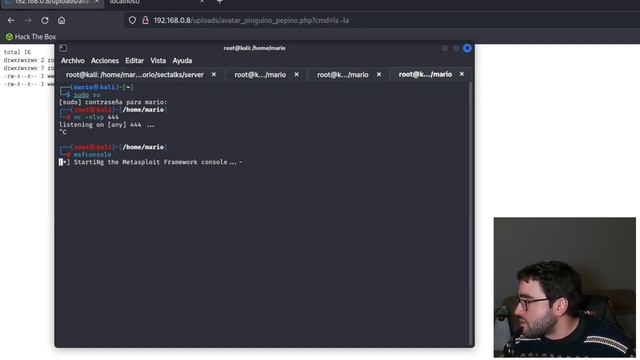Select the 192.168.0.8 uploads browser tab

[x=51, y=2]
